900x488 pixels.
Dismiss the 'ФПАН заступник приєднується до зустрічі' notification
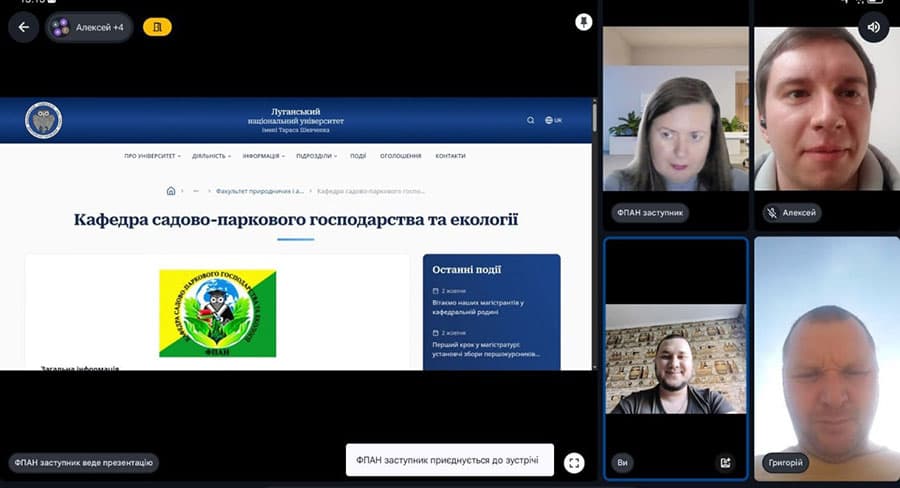point(449,460)
